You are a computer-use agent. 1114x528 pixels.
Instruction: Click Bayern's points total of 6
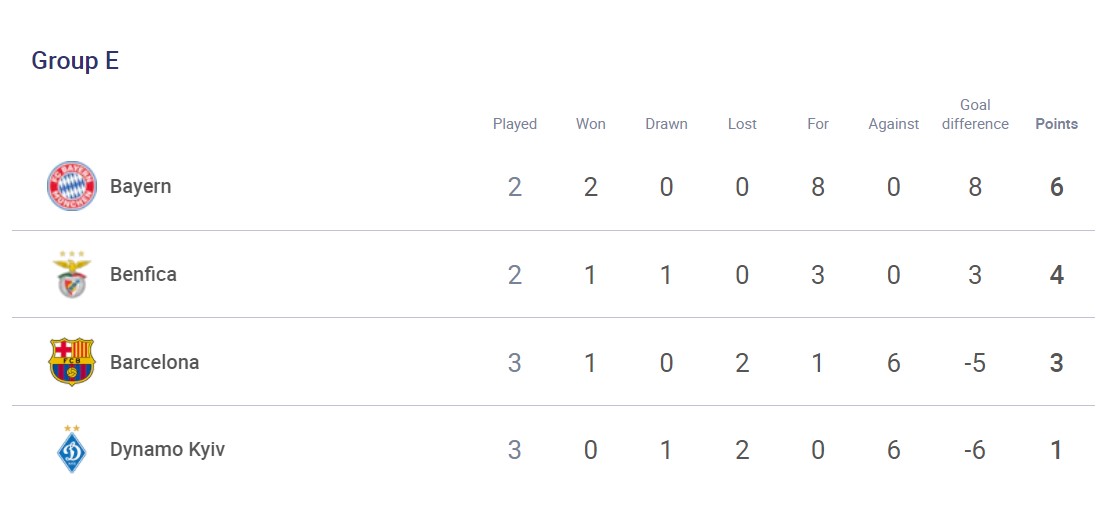point(1056,187)
